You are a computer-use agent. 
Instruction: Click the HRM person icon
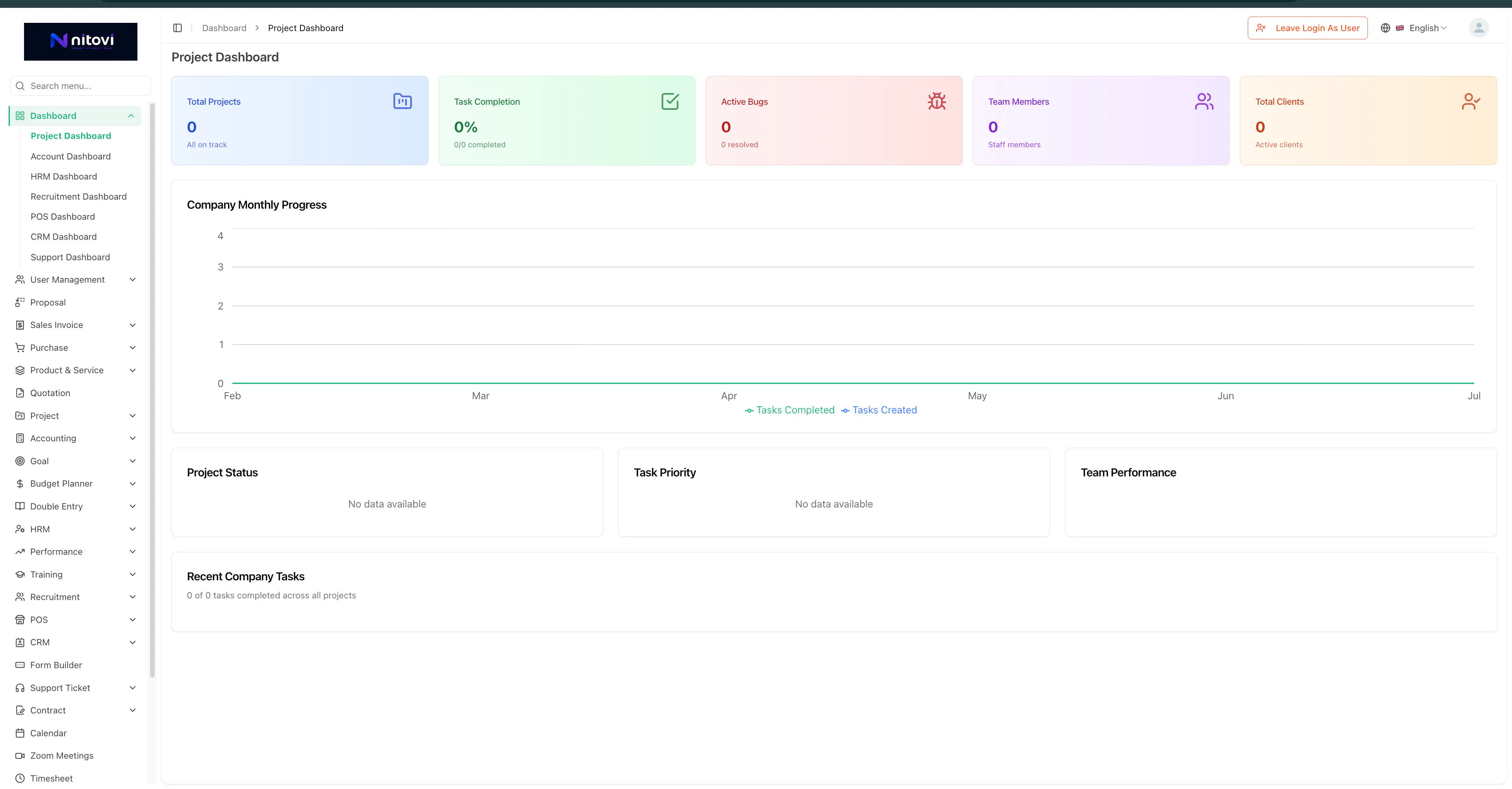click(20, 530)
